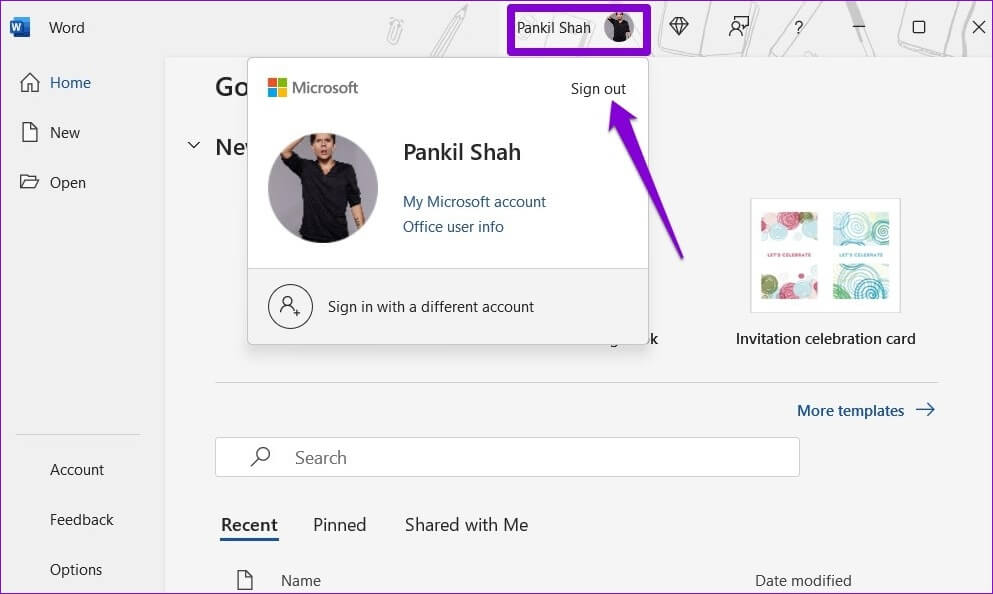Open Options in the sidebar
Image resolution: width=993 pixels, height=594 pixels.
(76, 569)
